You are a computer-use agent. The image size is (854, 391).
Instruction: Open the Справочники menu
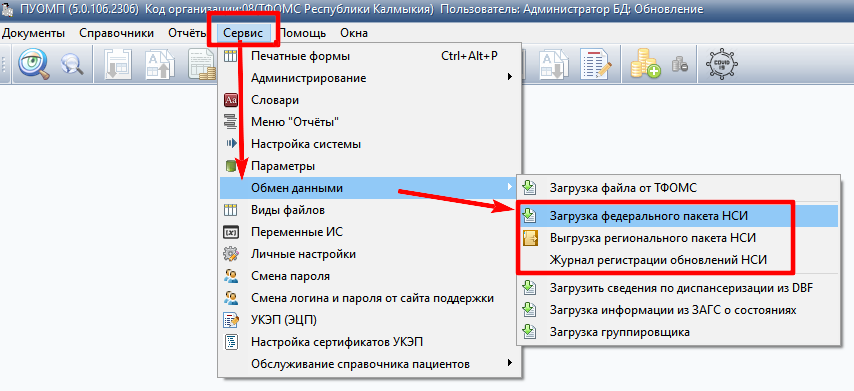tap(117, 33)
